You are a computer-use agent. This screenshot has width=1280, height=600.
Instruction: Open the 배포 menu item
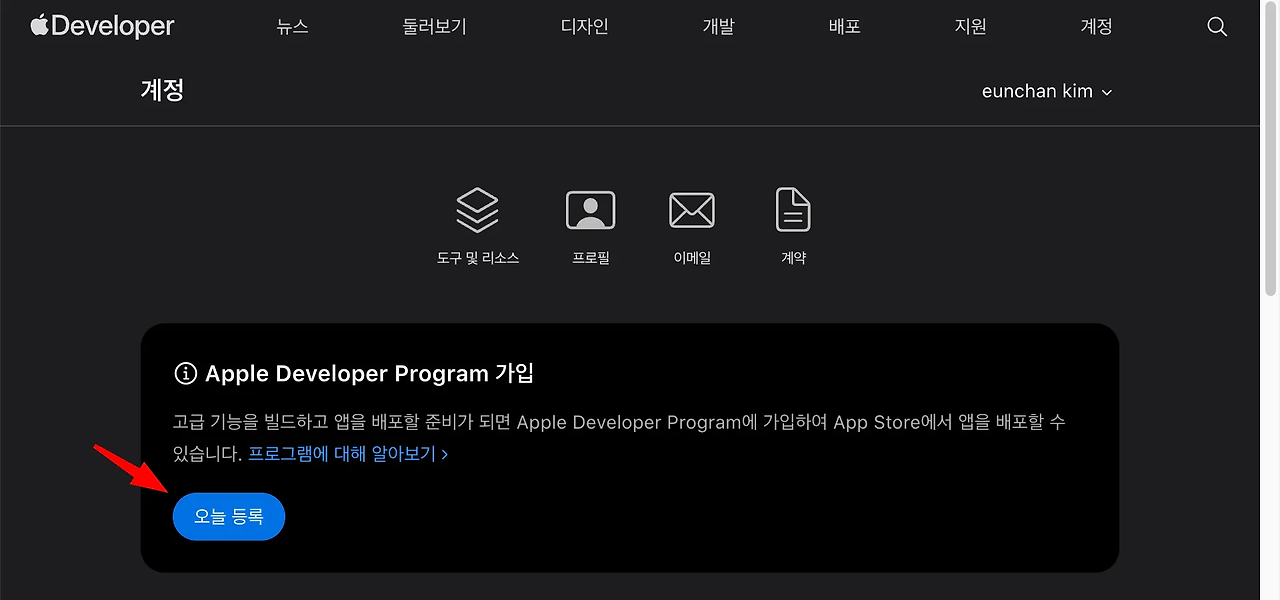tap(845, 27)
